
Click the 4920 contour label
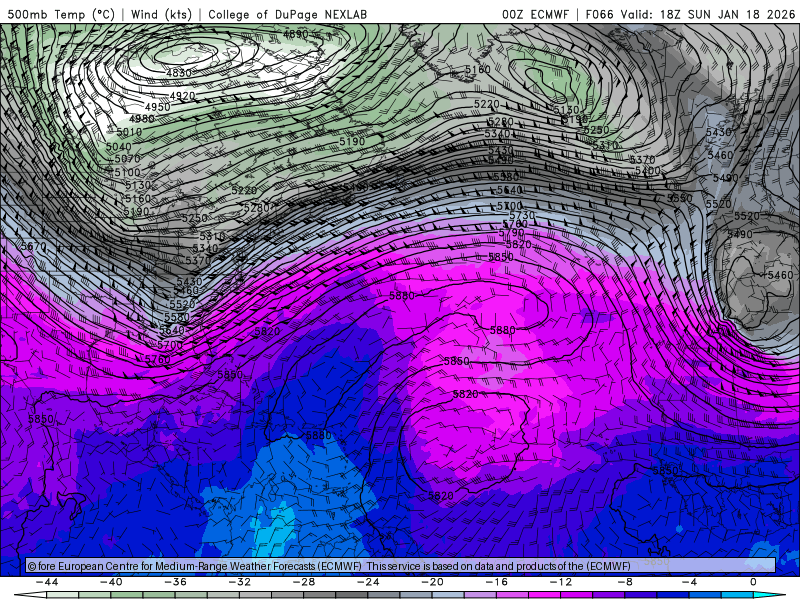pyautogui.click(x=182, y=96)
